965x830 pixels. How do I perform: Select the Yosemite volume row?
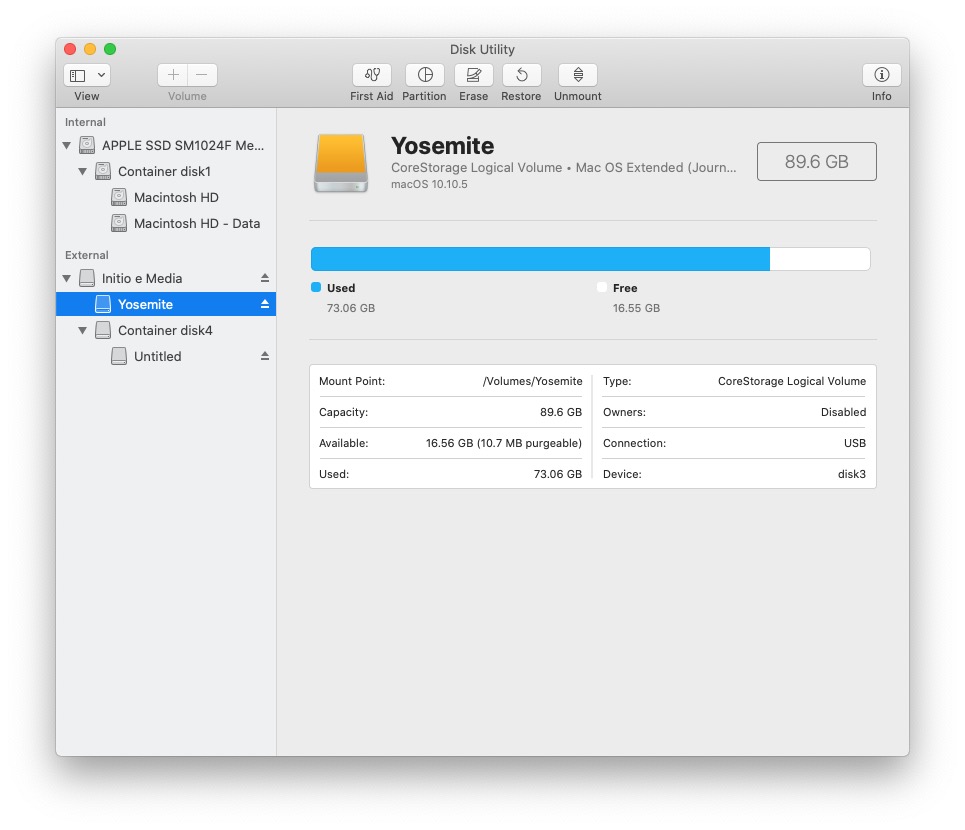[166, 304]
